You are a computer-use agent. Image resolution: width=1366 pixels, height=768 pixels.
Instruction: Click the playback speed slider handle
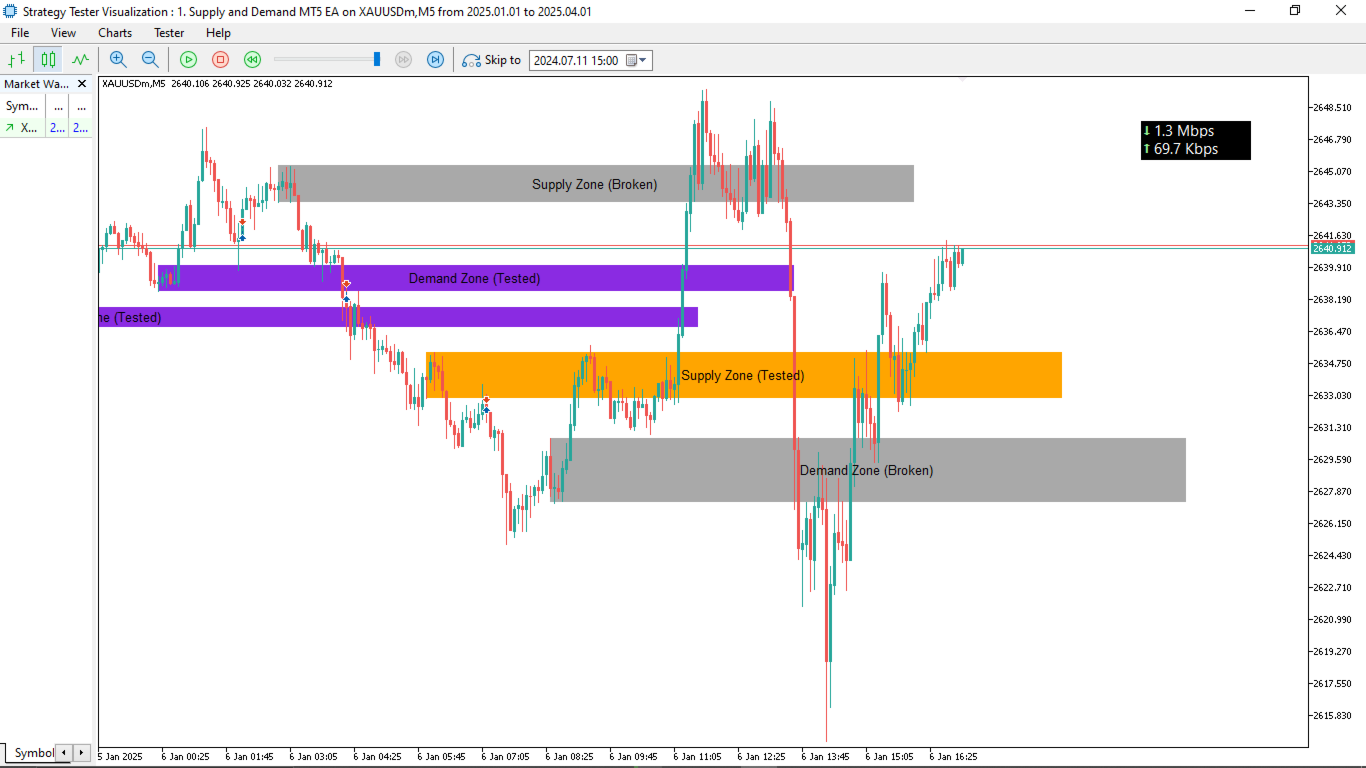click(377, 60)
